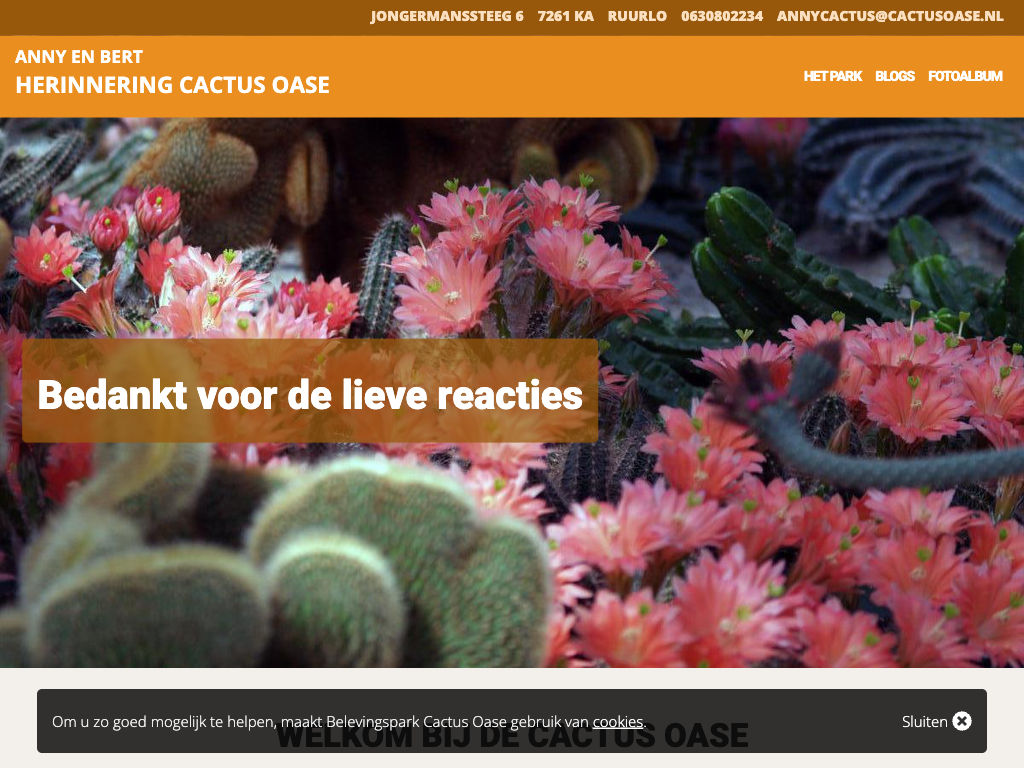Open the cookies link in the notice
Screen dimensions: 1024x768
[617, 721]
